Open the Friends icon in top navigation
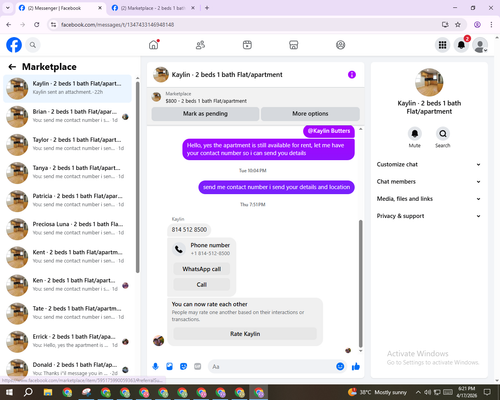The image size is (500, 400). click(200, 45)
